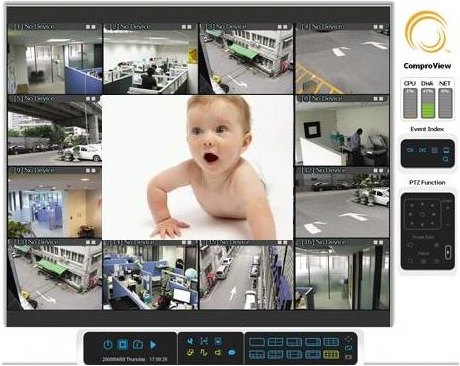Choose the highlighted yellow multi-camera layout
The height and width of the screenshot is (366, 460).
coord(331,354)
